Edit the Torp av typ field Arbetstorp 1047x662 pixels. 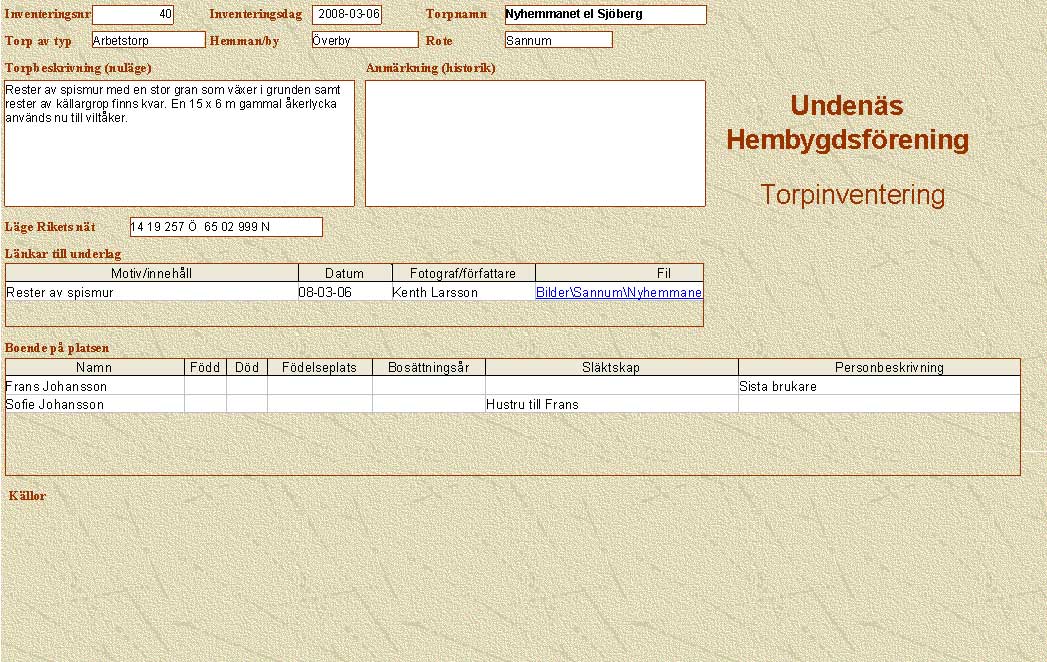tap(148, 40)
